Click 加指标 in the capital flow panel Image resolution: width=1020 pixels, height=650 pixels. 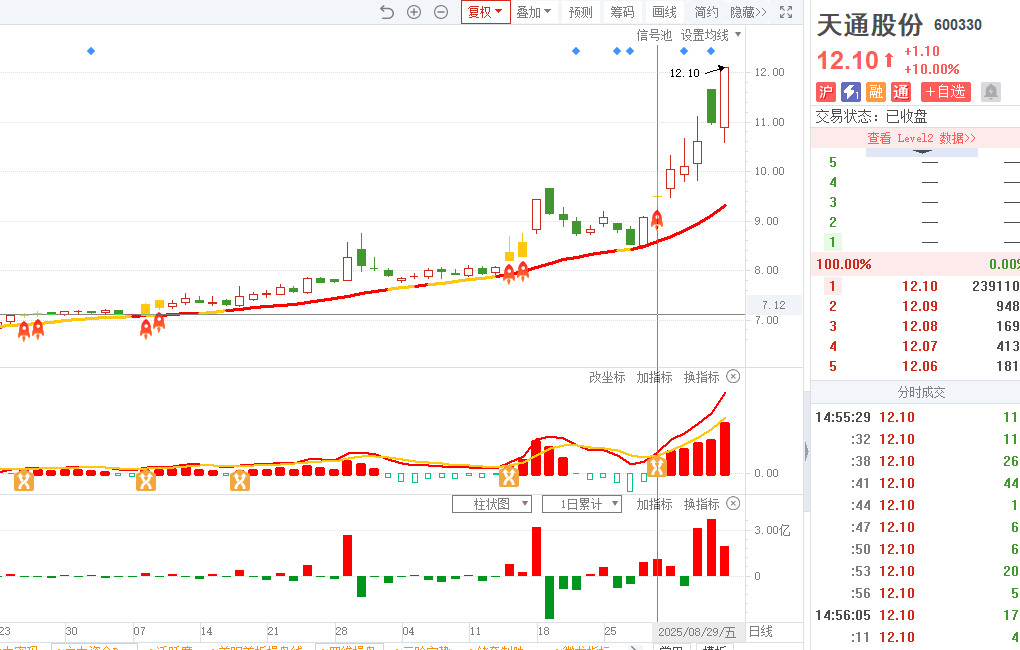(x=654, y=504)
